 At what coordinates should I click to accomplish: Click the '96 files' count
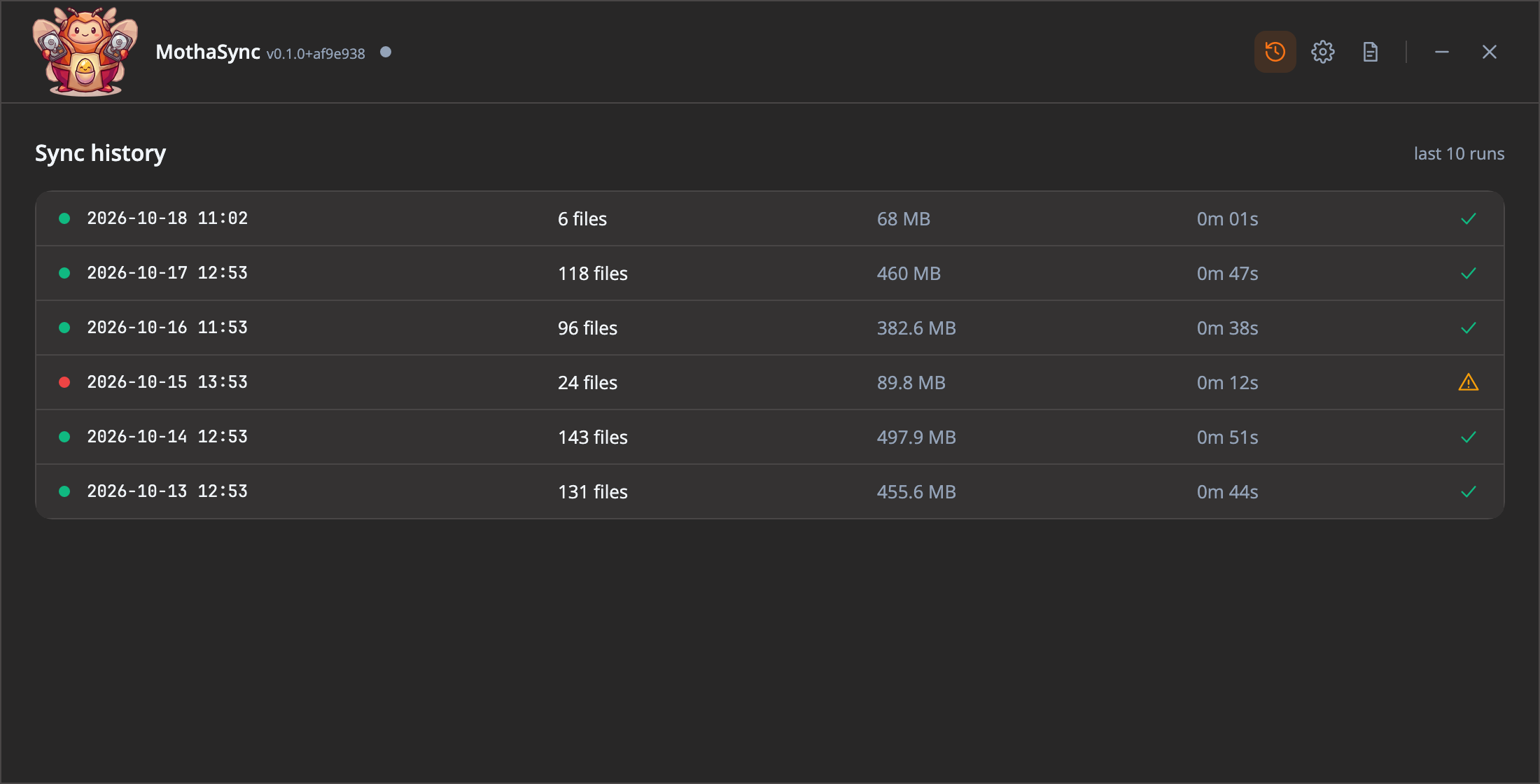(x=587, y=328)
